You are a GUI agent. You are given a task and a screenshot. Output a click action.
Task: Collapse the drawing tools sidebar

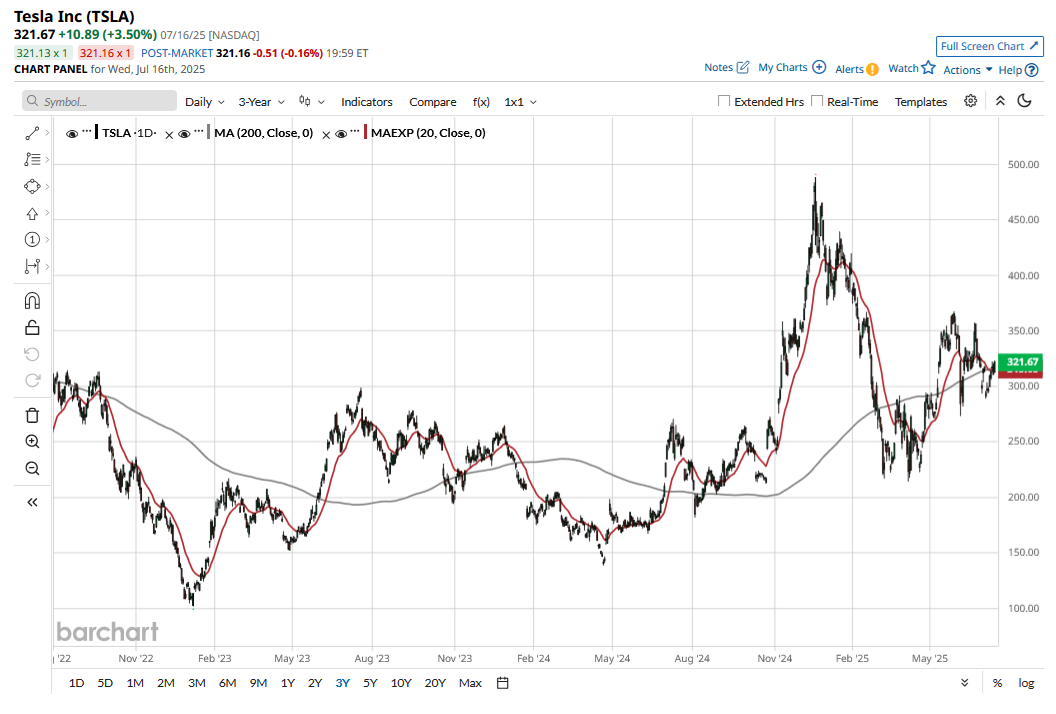point(32,502)
